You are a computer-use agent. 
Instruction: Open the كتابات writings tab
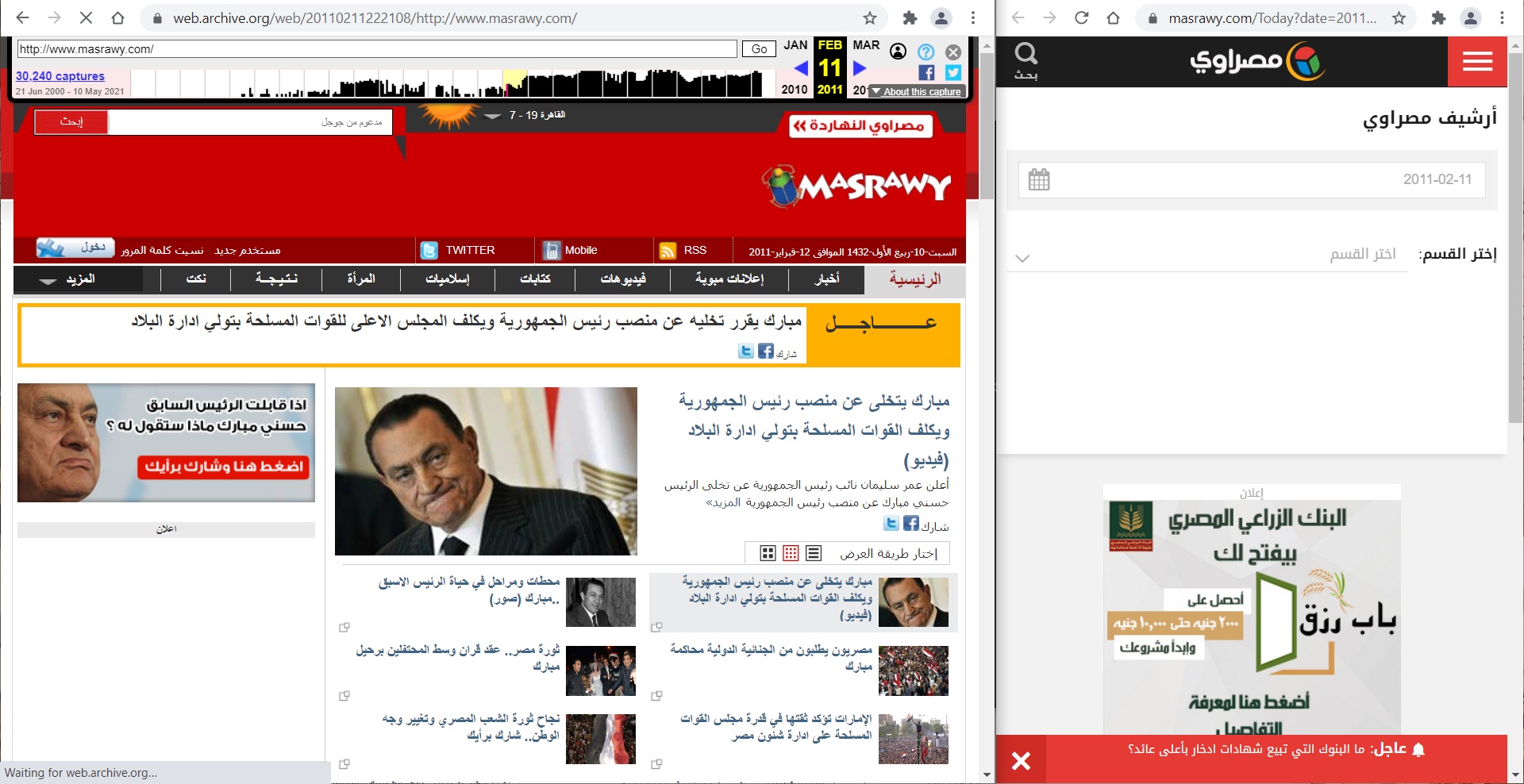pyautogui.click(x=535, y=279)
